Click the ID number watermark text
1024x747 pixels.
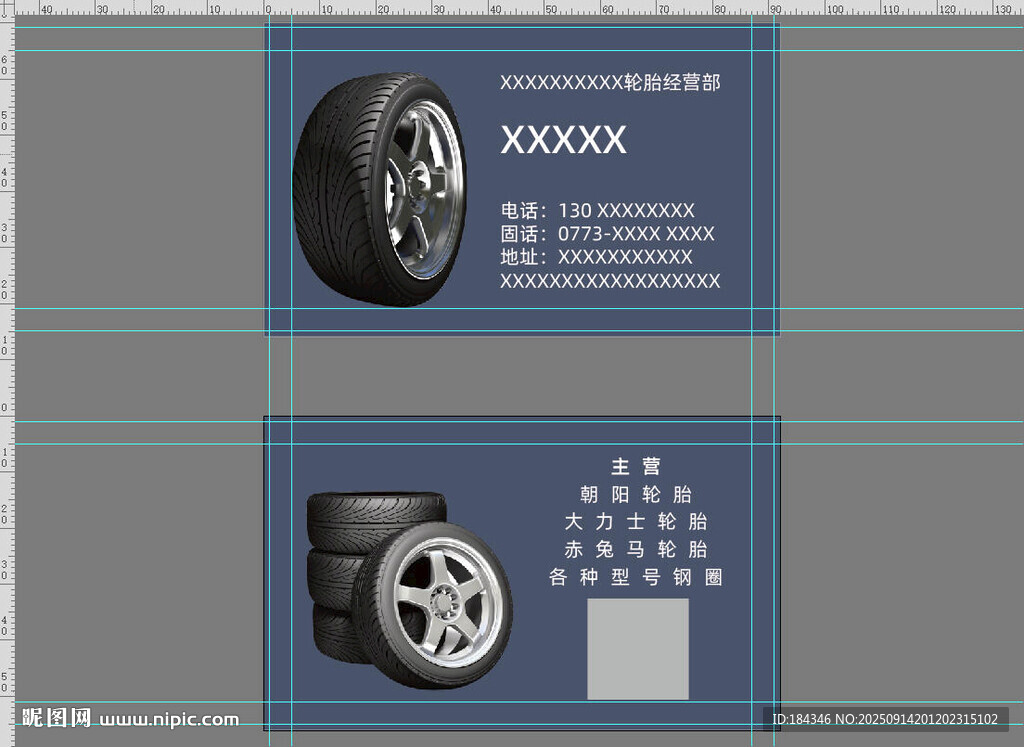coord(884,719)
